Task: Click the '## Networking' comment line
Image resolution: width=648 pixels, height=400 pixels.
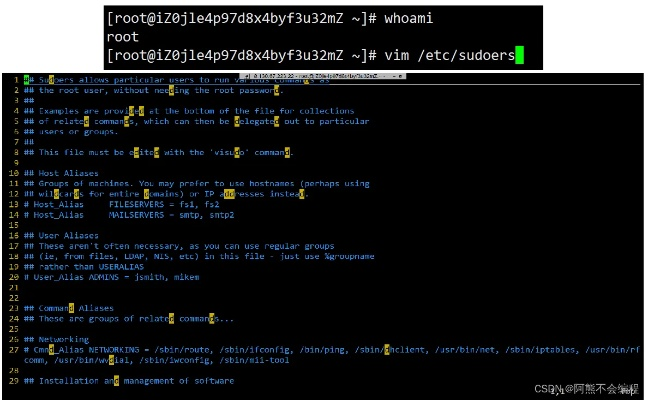Action: pos(57,339)
